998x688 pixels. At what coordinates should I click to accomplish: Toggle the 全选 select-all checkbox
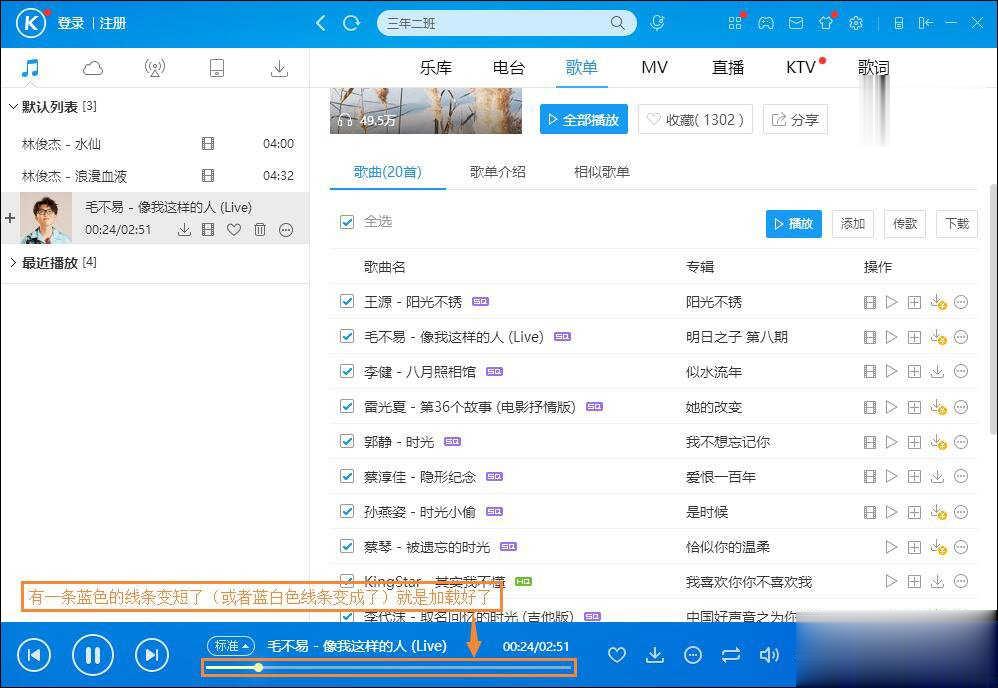[x=345, y=221]
